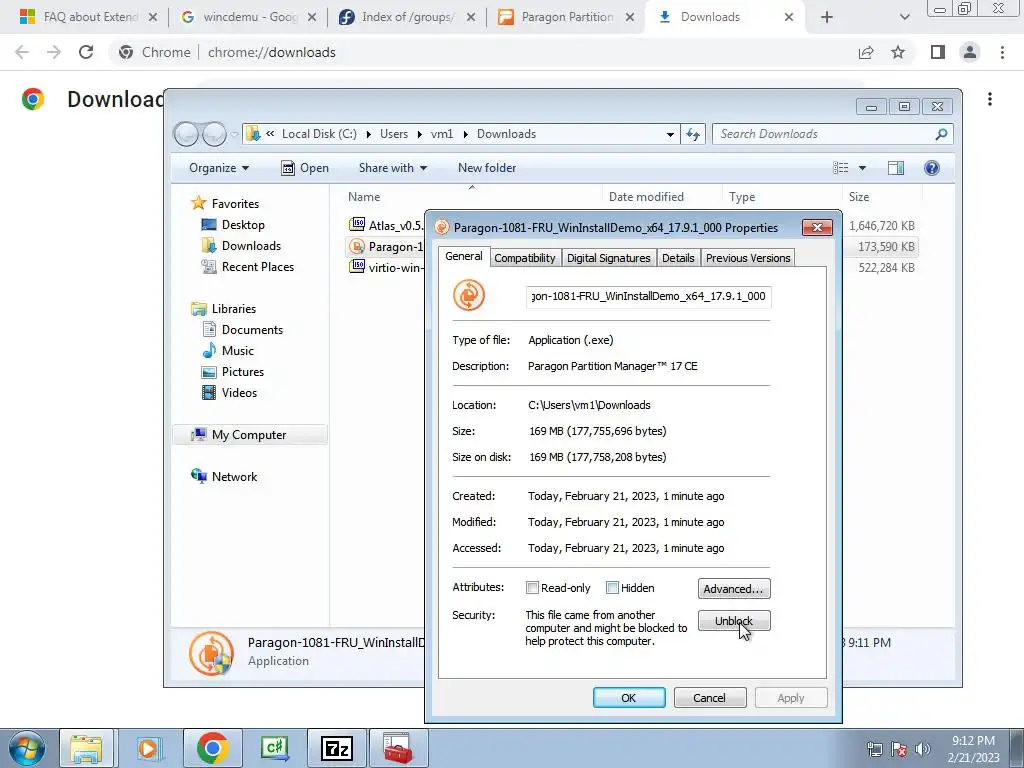This screenshot has width=1024, height=768.
Task: Open Desktop in Favorites
Action: 243,225
